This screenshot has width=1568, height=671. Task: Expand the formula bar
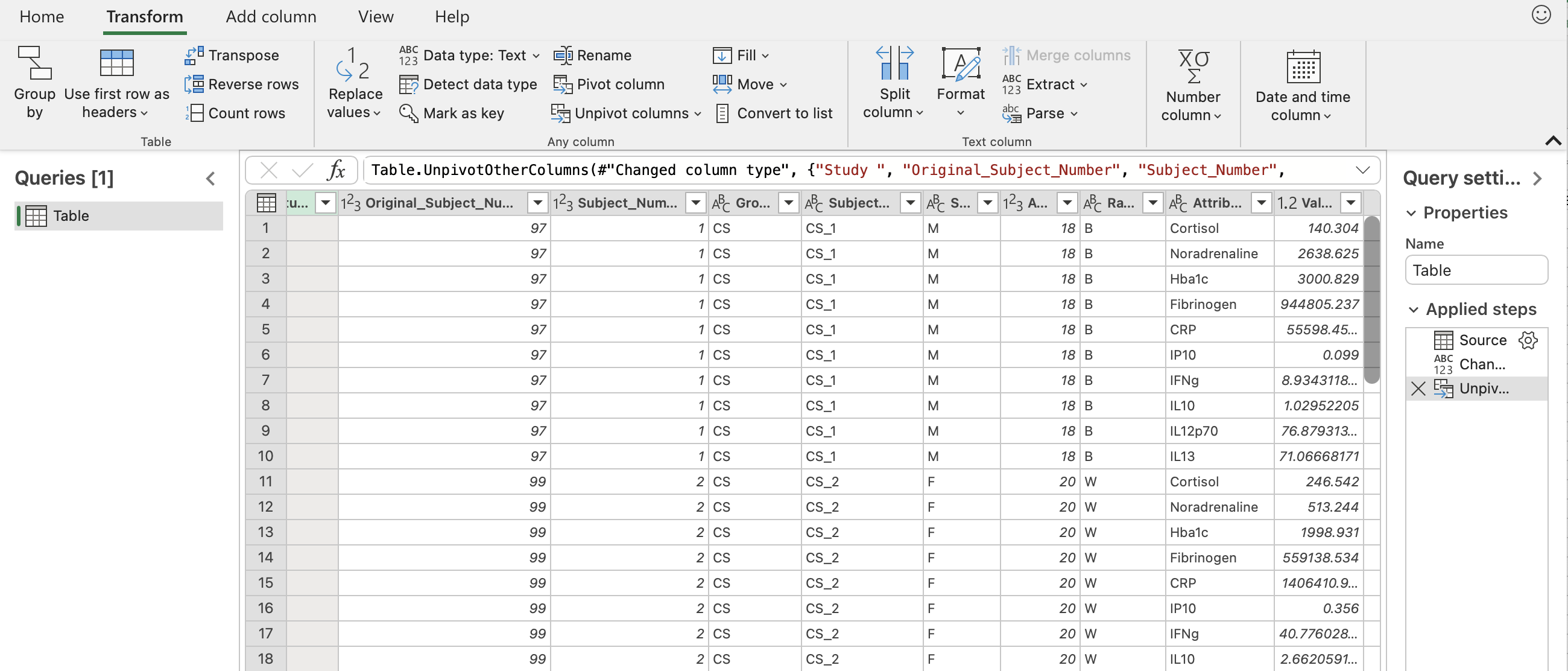[1362, 170]
